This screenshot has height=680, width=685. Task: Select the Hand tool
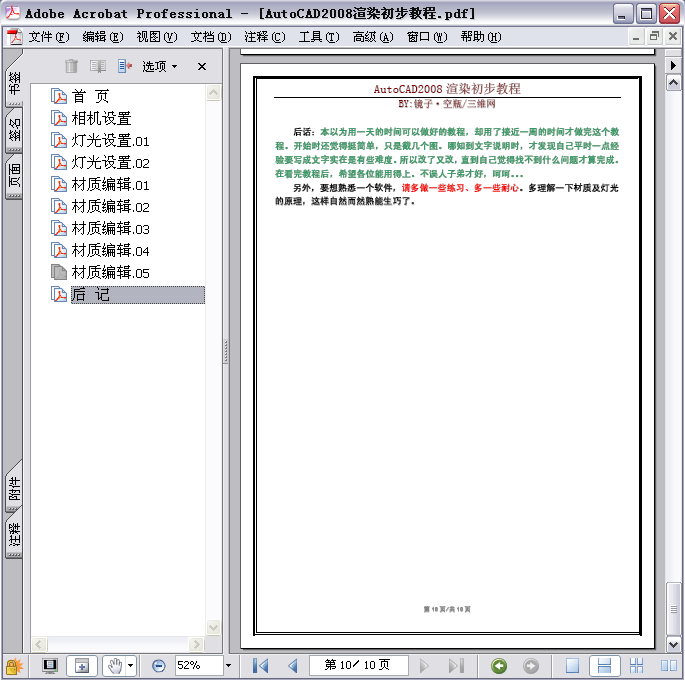coord(115,666)
